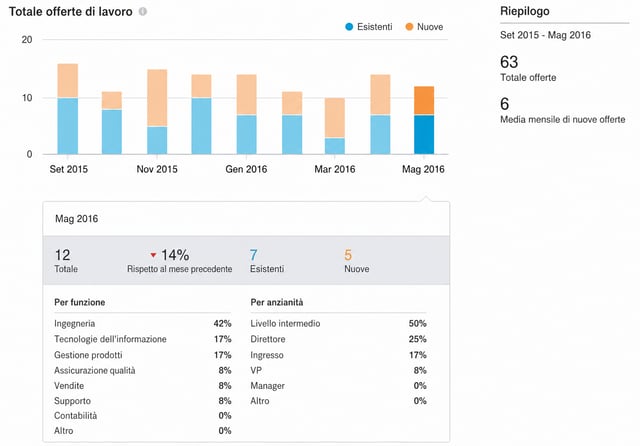Click the Nov 2015 axis label
The image size is (640, 446).
click(x=157, y=169)
